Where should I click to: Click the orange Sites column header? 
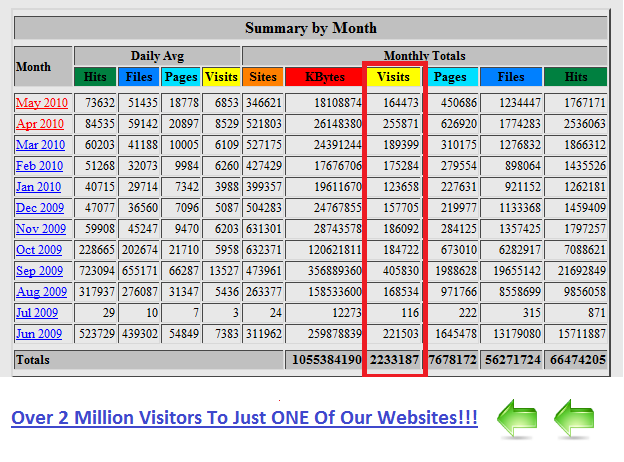tap(263, 76)
